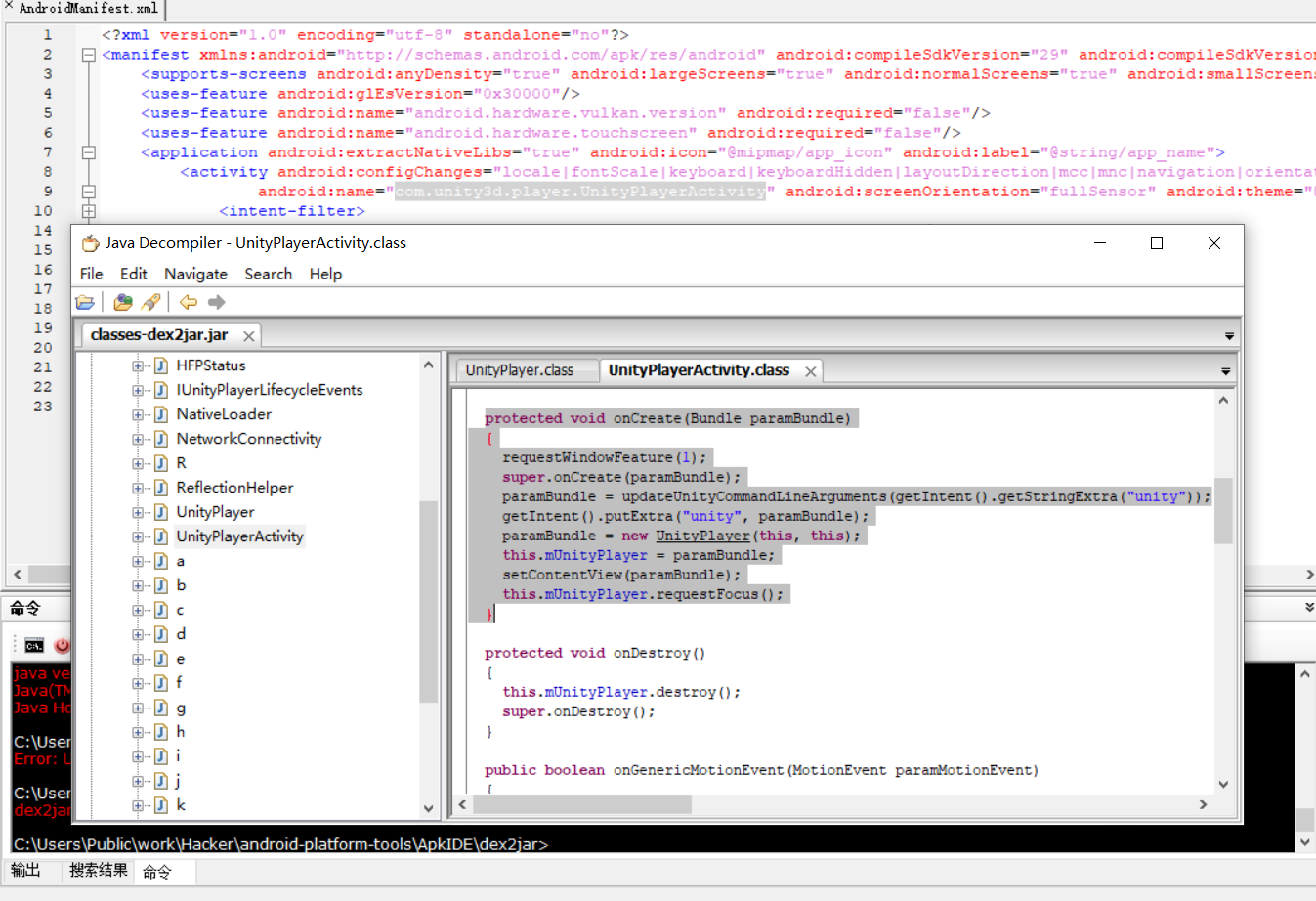Screen dimensions: 1316x901
Task: Click the Open File folder icon
Action: [85, 302]
